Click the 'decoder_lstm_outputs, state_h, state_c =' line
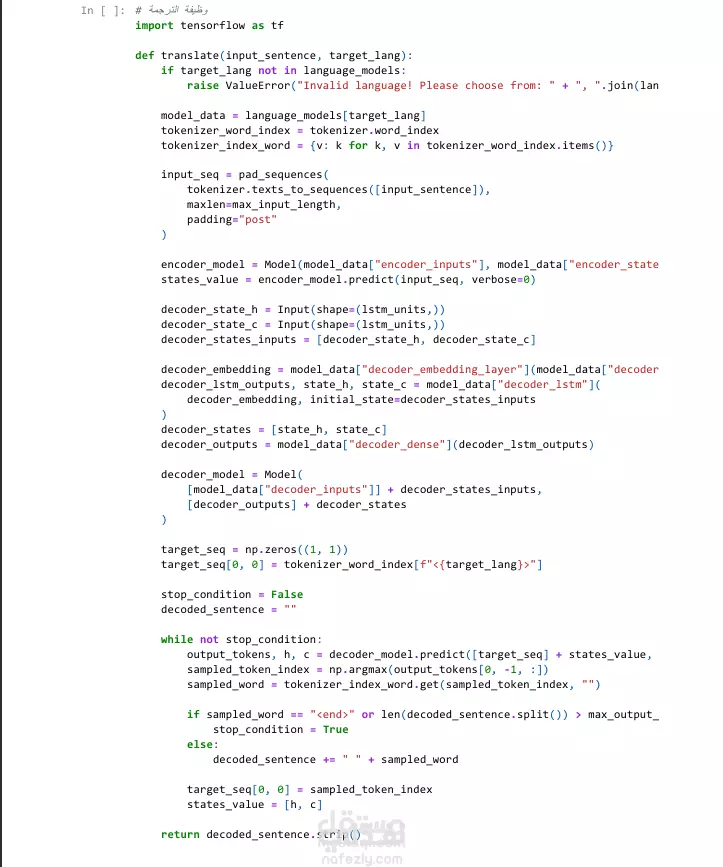The height and width of the screenshot is (867, 723). 381,384
